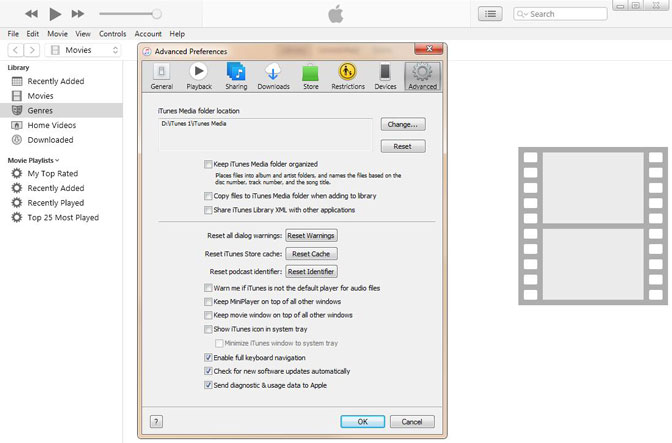The height and width of the screenshot is (443, 672).
Task: Open the Devices preferences tab
Action: pos(385,77)
